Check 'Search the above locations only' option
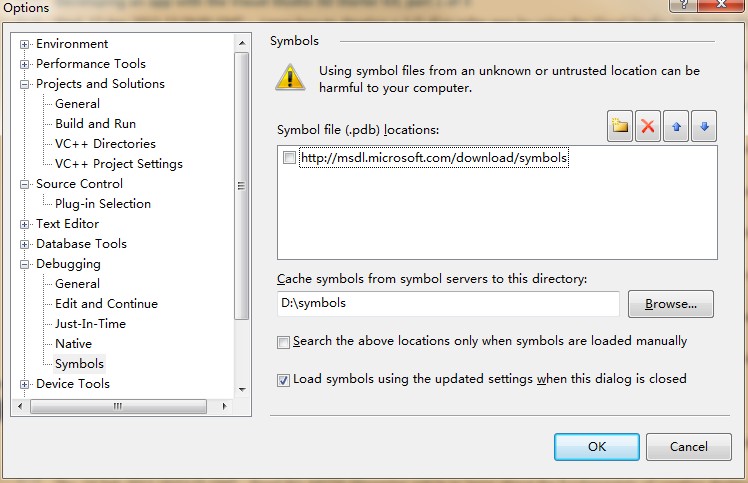 click(283, 342)
